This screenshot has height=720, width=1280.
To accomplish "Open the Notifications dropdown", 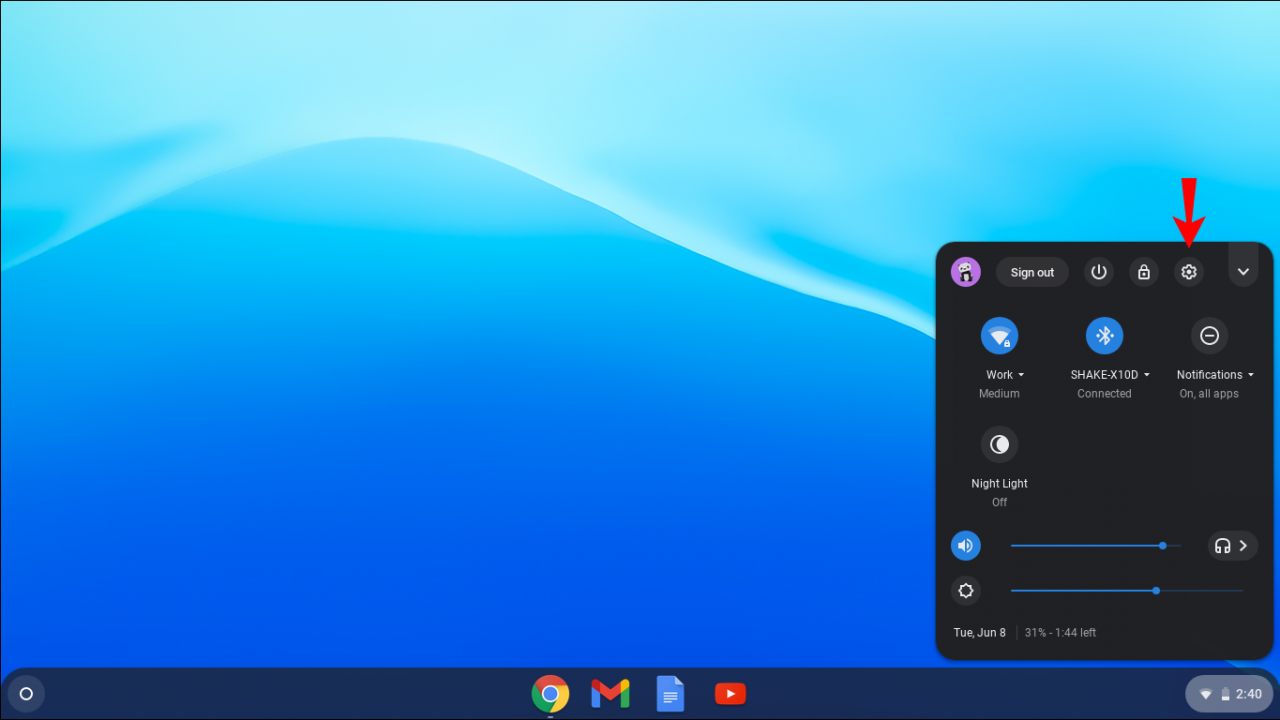I will tap(1251, 374).
